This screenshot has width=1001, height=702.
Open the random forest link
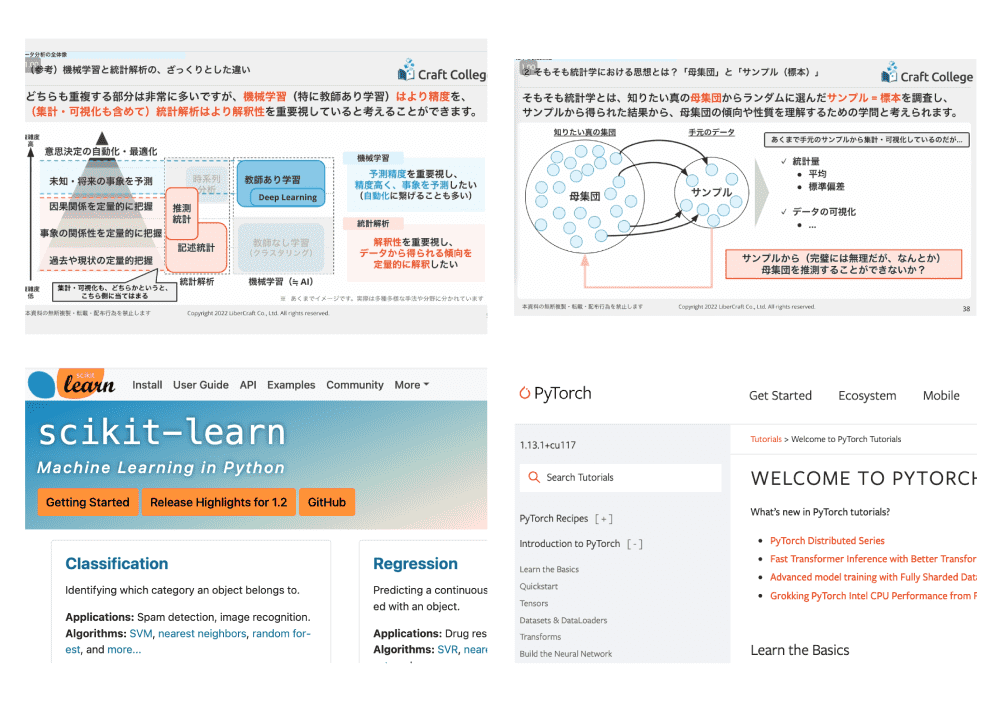pos(281,633)
